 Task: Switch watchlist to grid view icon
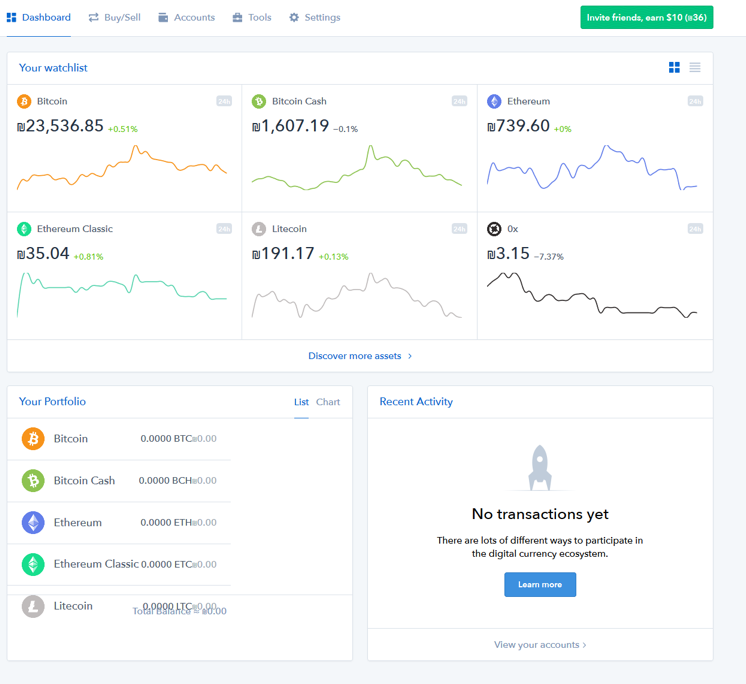[x=674, y=68]
